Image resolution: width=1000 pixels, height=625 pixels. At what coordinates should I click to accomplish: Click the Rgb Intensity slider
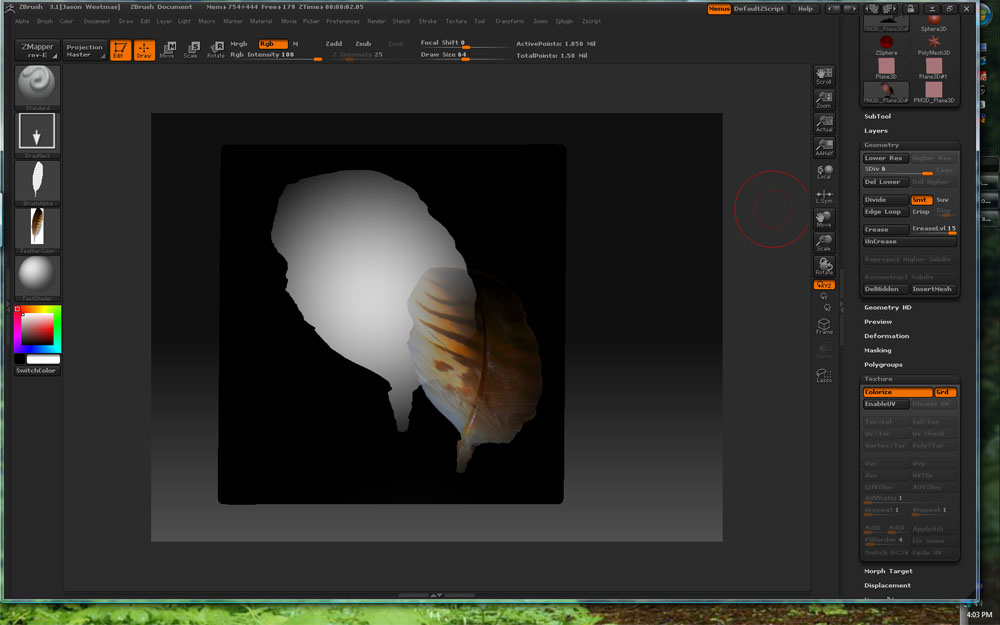pyautogui.click(x=276, y=55)
